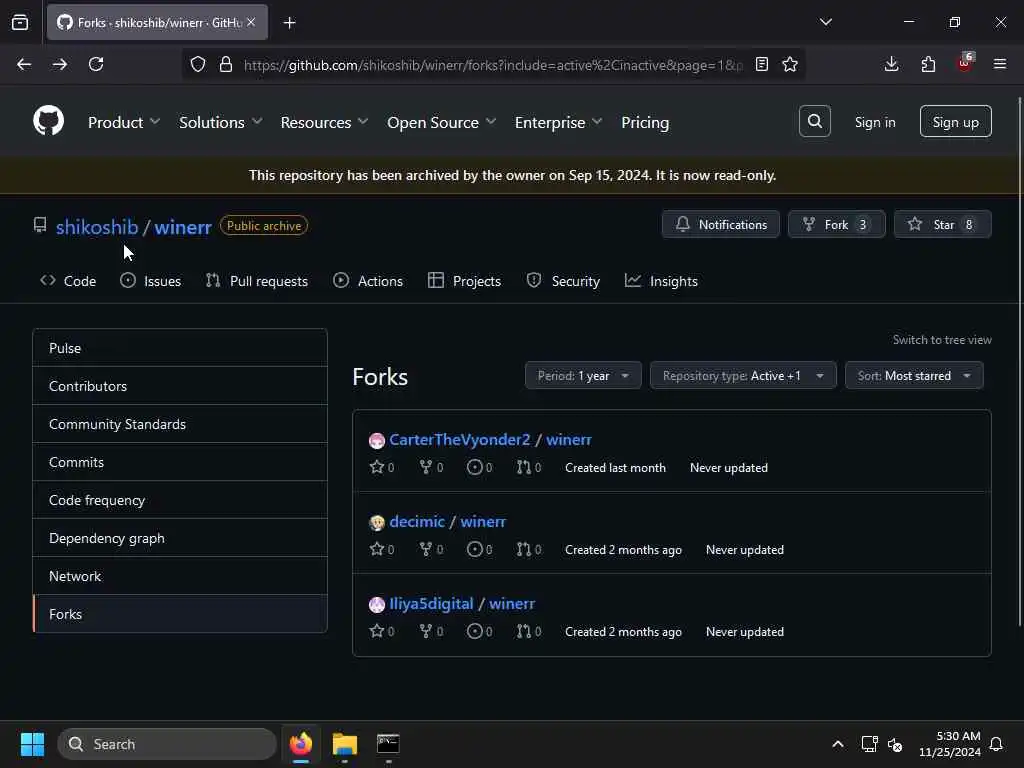1024x768 pixels.
Task: Open the Period: 1 year dropdown
Action: click(x=583, y=376)
